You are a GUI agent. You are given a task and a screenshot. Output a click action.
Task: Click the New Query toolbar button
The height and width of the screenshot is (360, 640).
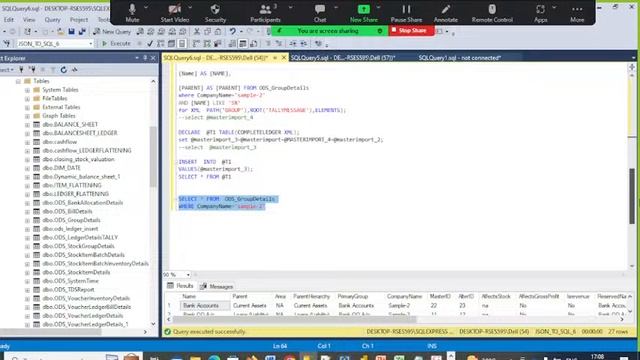point(112,31)
